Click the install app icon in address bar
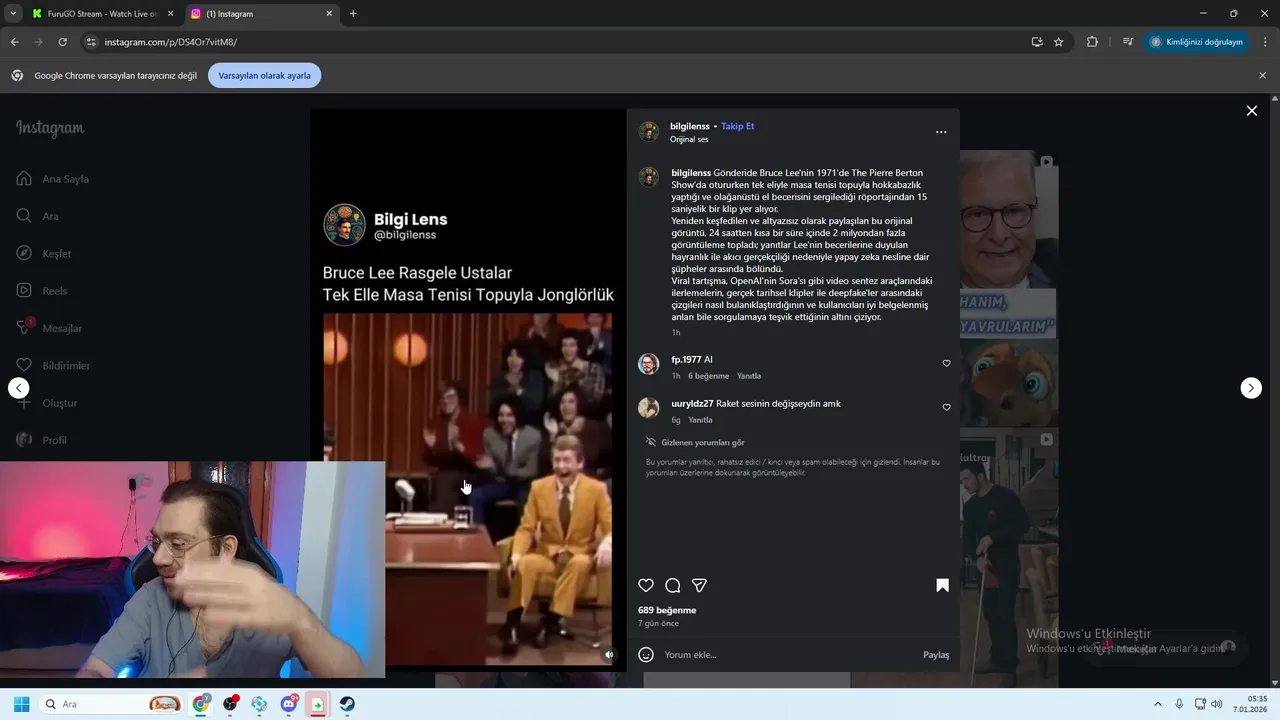Image resolution: width=1280 pixels, height=720 pixels. click(1037, 42)
